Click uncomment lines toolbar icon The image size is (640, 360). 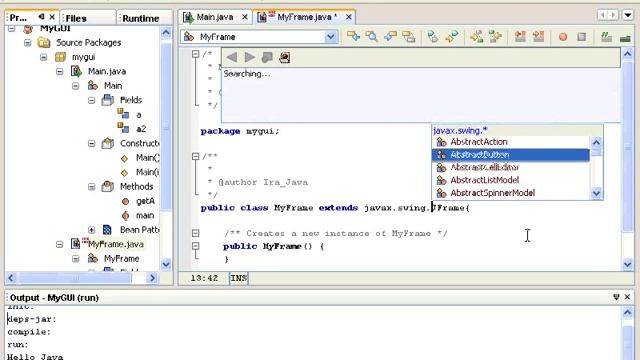click(x=625, y=38)
